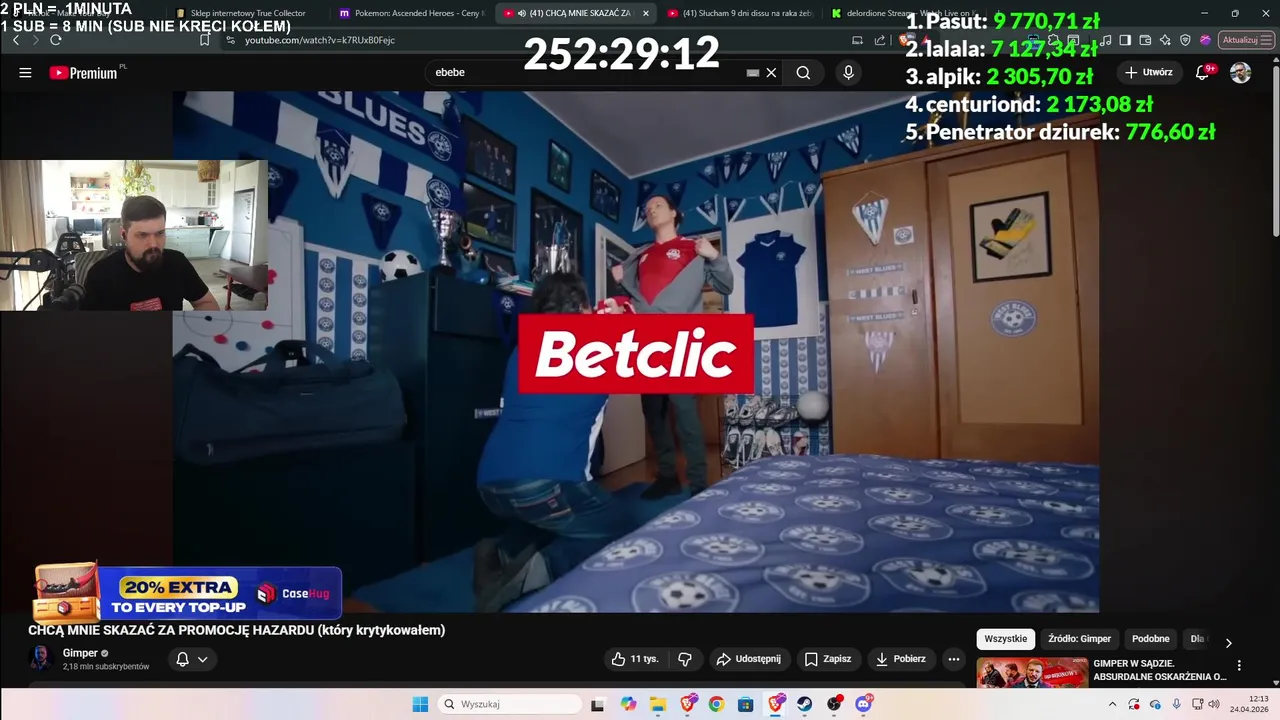Open Steam from the taskbar
Image resolution: width=1280 pixels, height=720 pixels.
[804, 704]
